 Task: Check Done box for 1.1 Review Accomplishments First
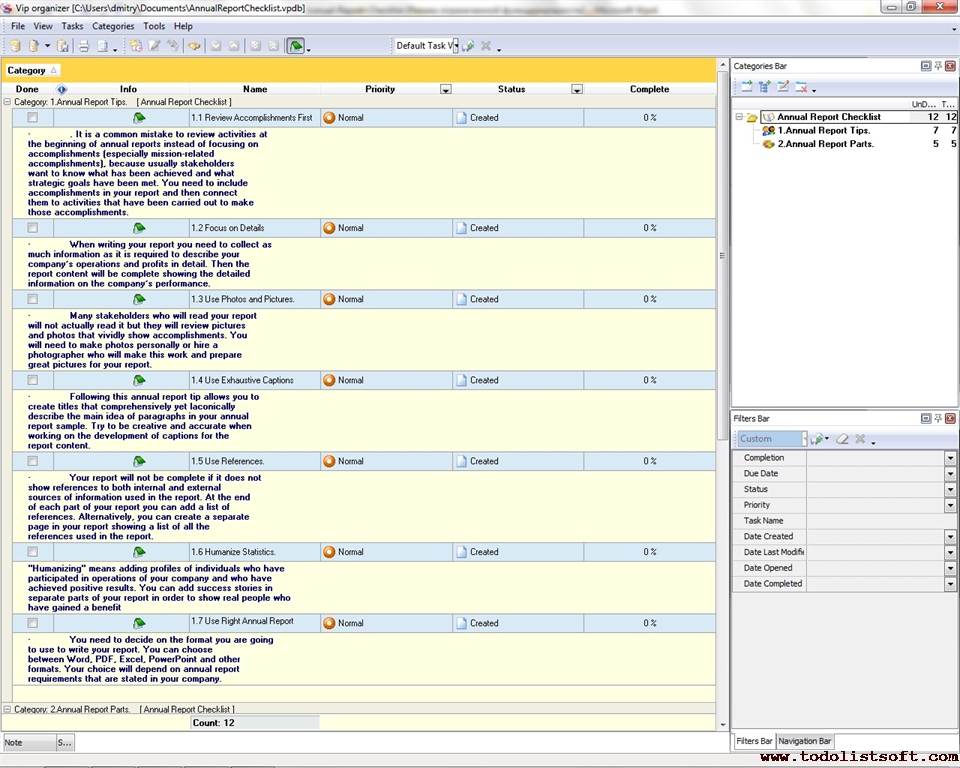point(32,118)
